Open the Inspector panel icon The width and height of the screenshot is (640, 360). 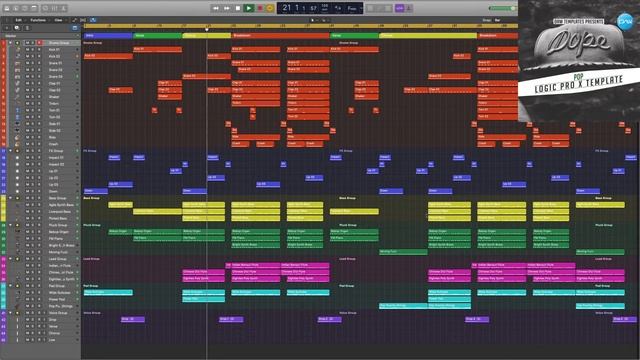click(16, 8)
